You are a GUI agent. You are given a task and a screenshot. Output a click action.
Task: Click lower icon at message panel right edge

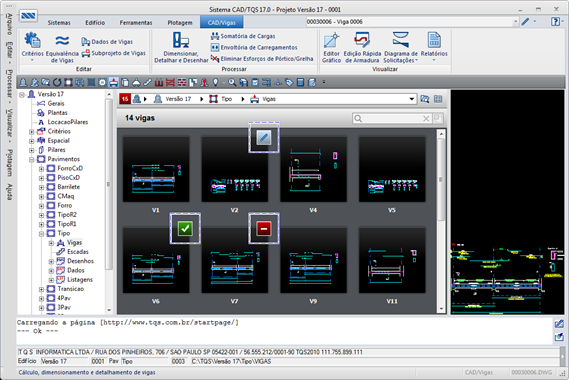pos(559,337)
